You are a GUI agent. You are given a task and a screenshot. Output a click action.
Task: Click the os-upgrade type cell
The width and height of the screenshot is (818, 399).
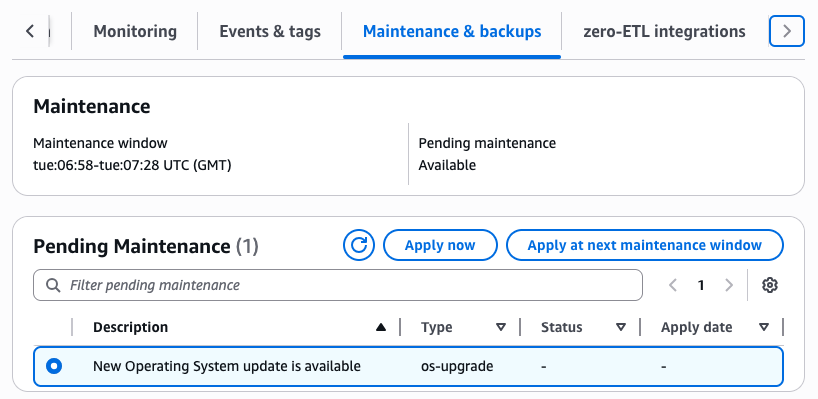tap(457, 366)
